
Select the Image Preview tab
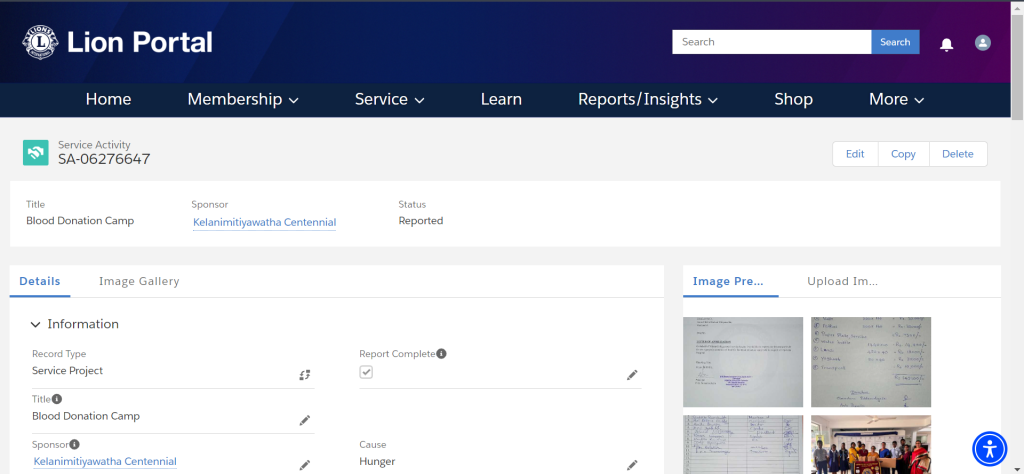[x=728, y=281]
